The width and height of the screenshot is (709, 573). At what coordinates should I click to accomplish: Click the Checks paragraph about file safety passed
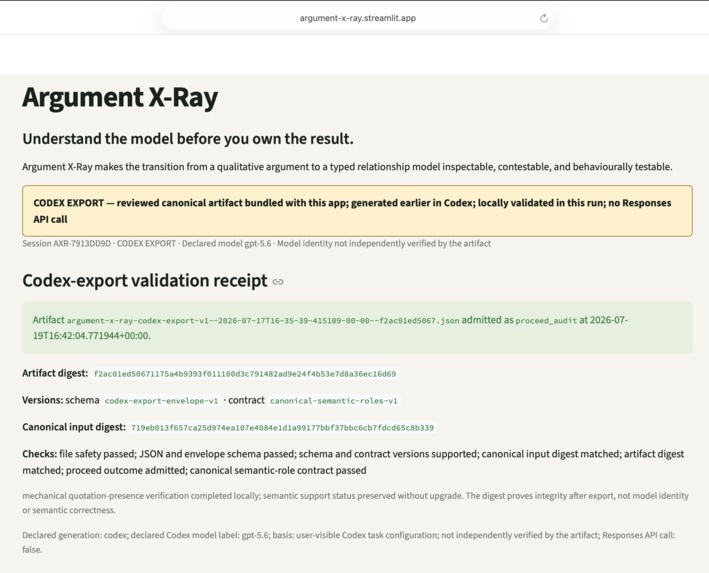(353, 462)
